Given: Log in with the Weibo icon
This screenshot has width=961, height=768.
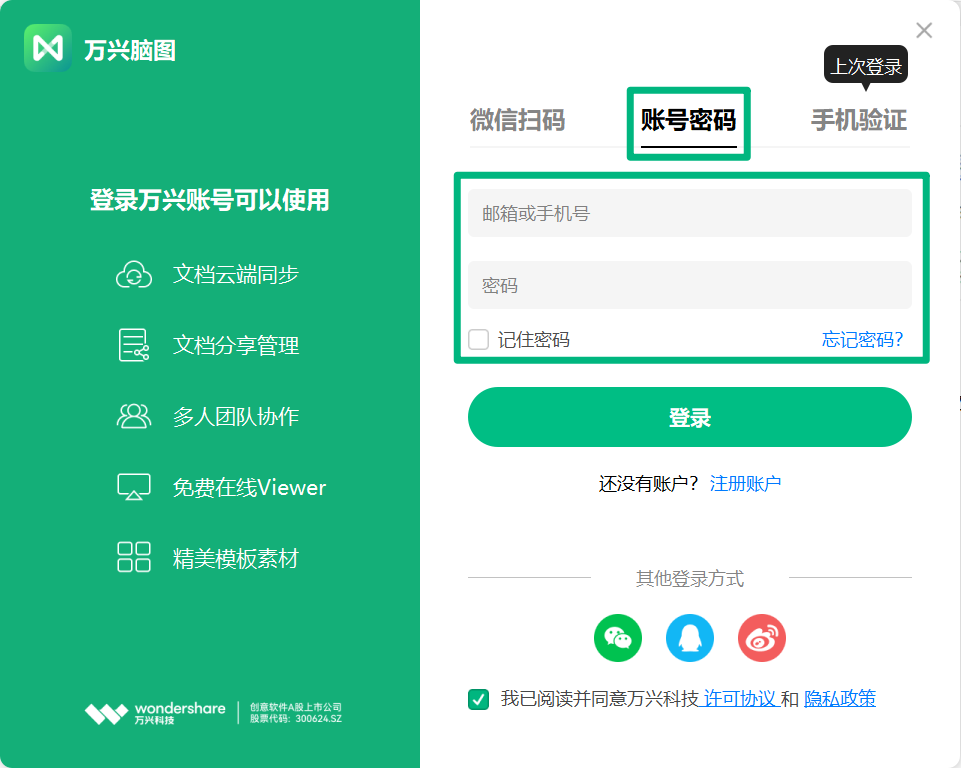Looking at the screenshot, I should click(762, 638).
